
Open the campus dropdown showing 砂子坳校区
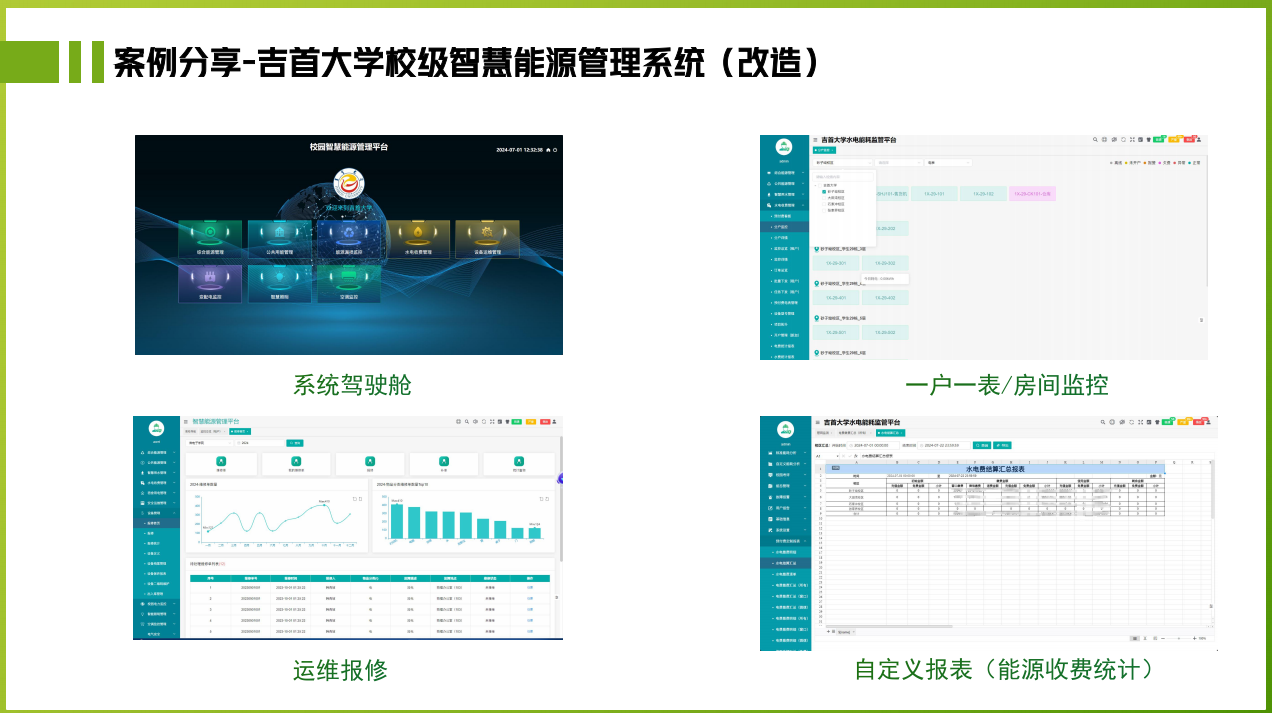tap(842, 162)
